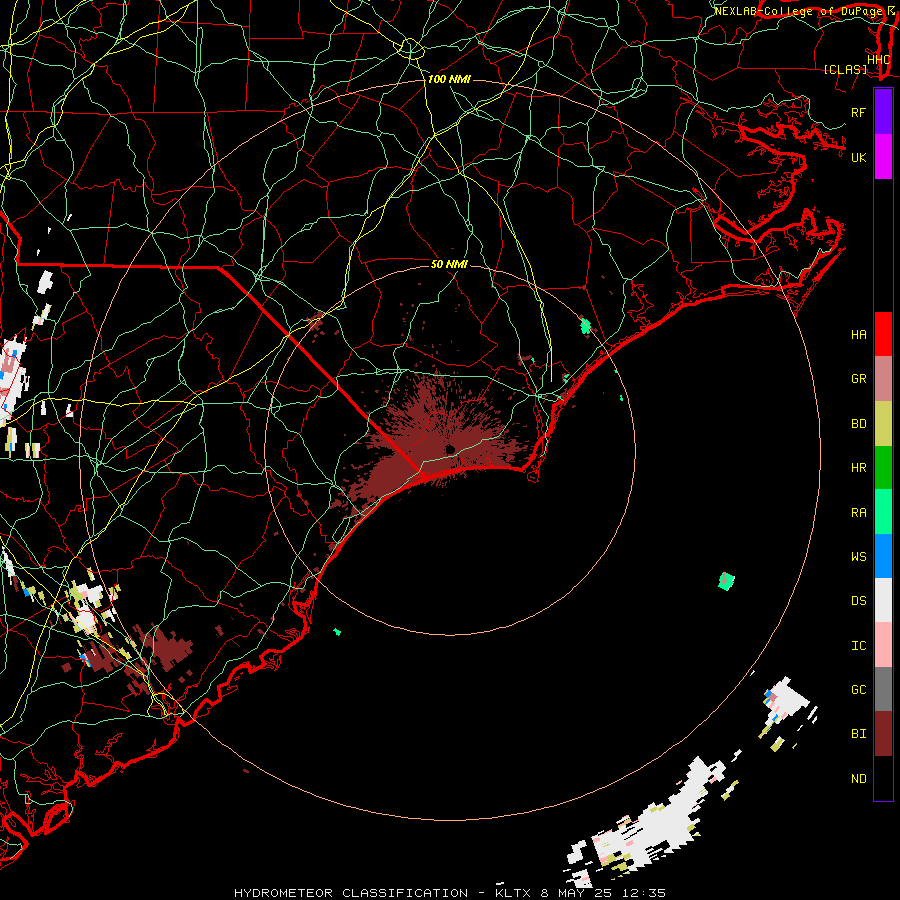This screenshot has width=900, height=900.
Task: Click the "UK" legend label
Action: pyautogui.click(x=858, y=157)
